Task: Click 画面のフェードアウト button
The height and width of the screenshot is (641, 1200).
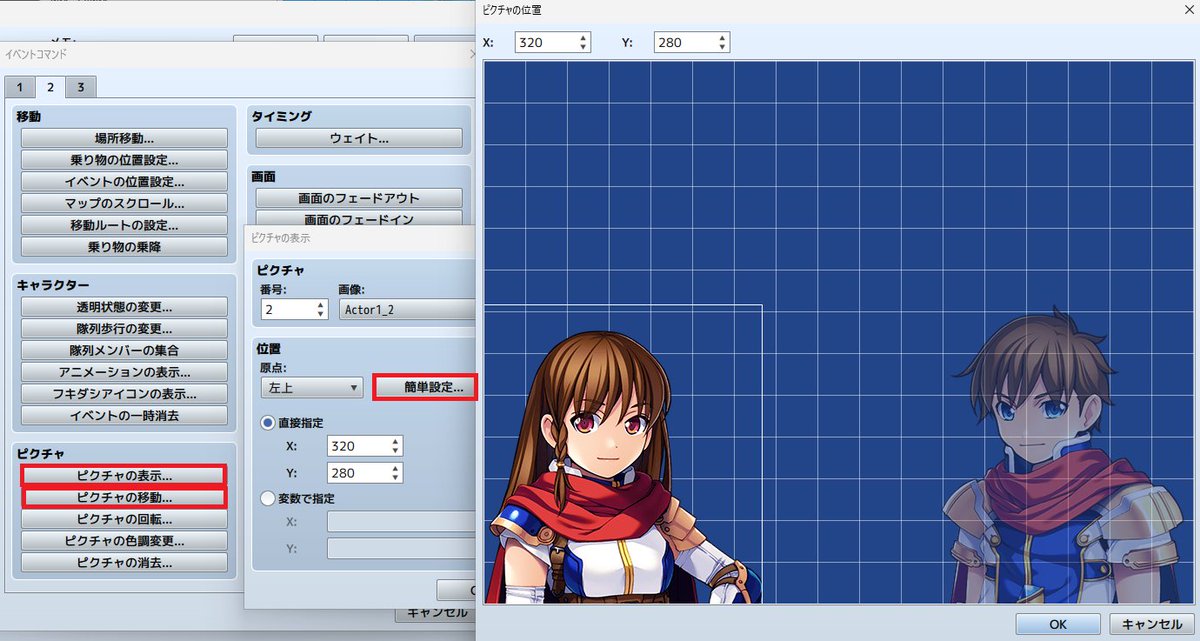Action: coord(359,198)
